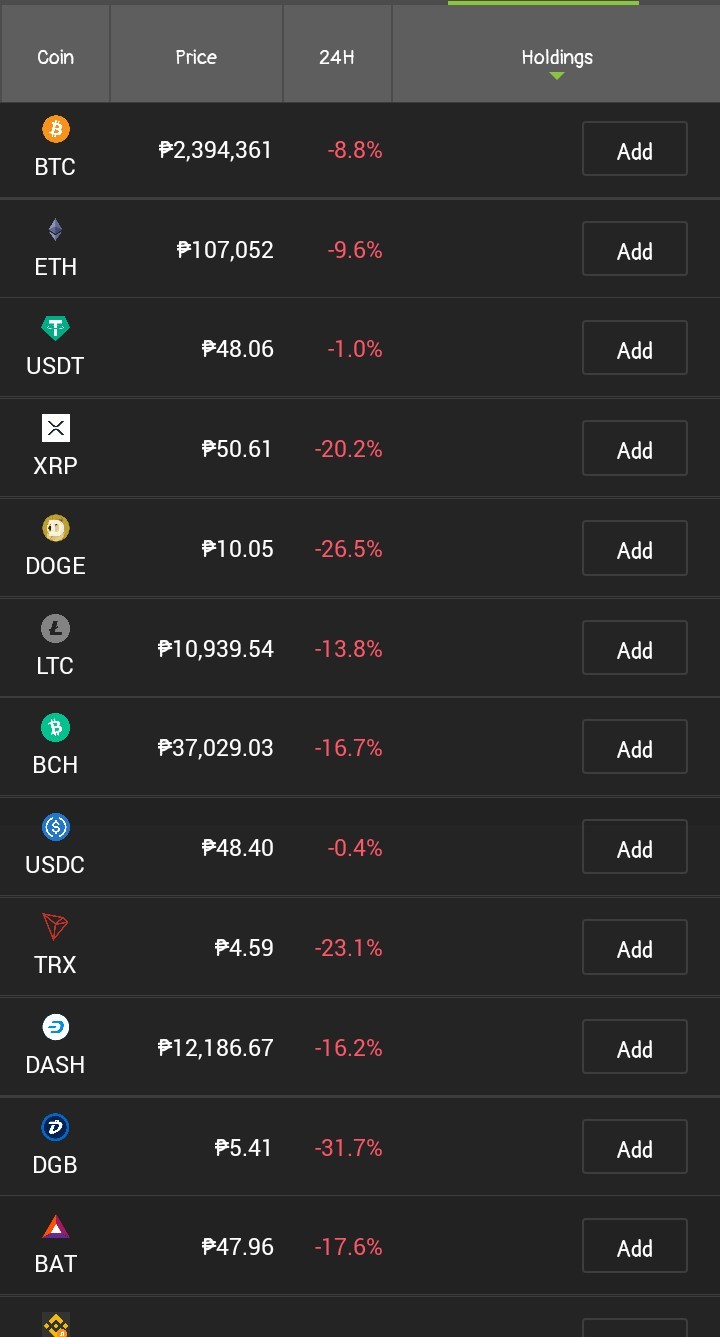Tap the Dogecoin DOGE icon
Image resolution: width=720 pixels, height=1337 pixels.
pyautogui.click(x=56, y=528)
